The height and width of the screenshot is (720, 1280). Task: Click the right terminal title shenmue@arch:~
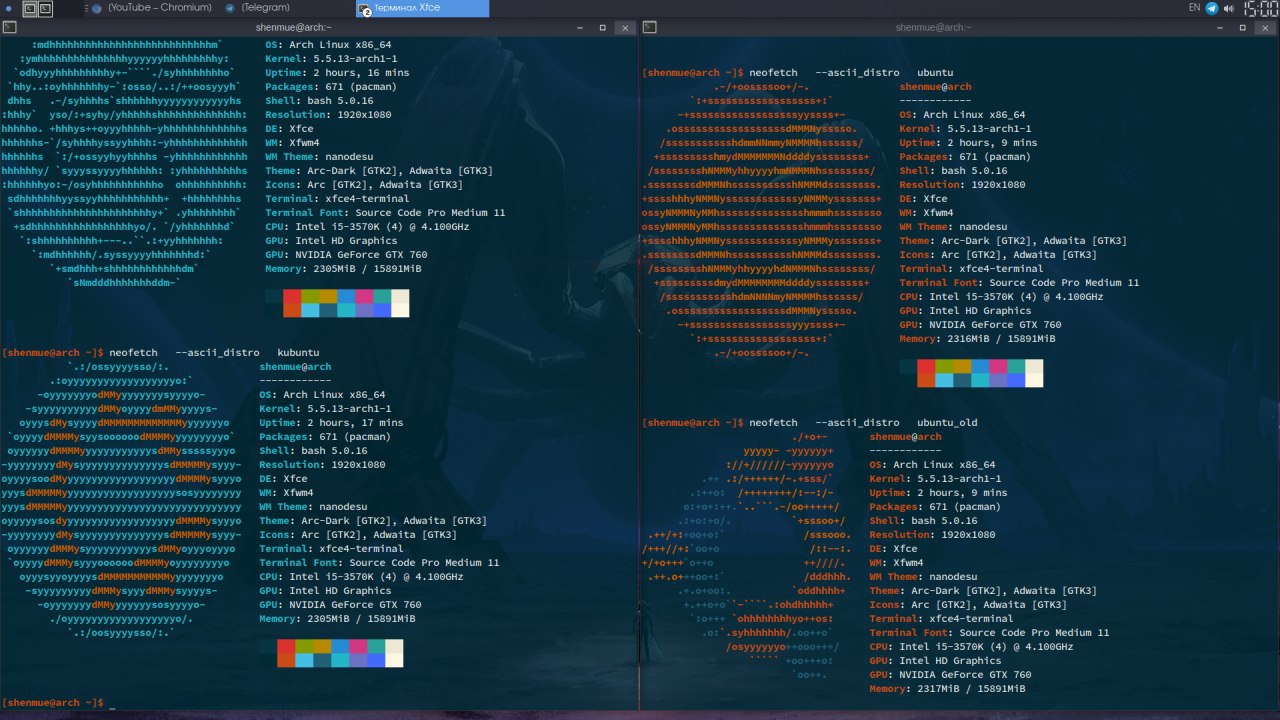(x=932, y=27)
